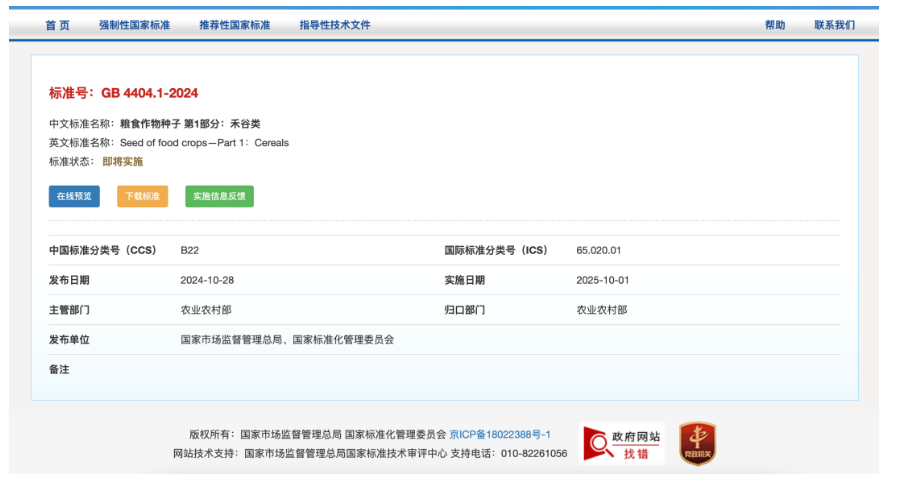Select 指导性技术文件 in the navigation bar
This screenshot has height=490, width=900.
(334, 25)
